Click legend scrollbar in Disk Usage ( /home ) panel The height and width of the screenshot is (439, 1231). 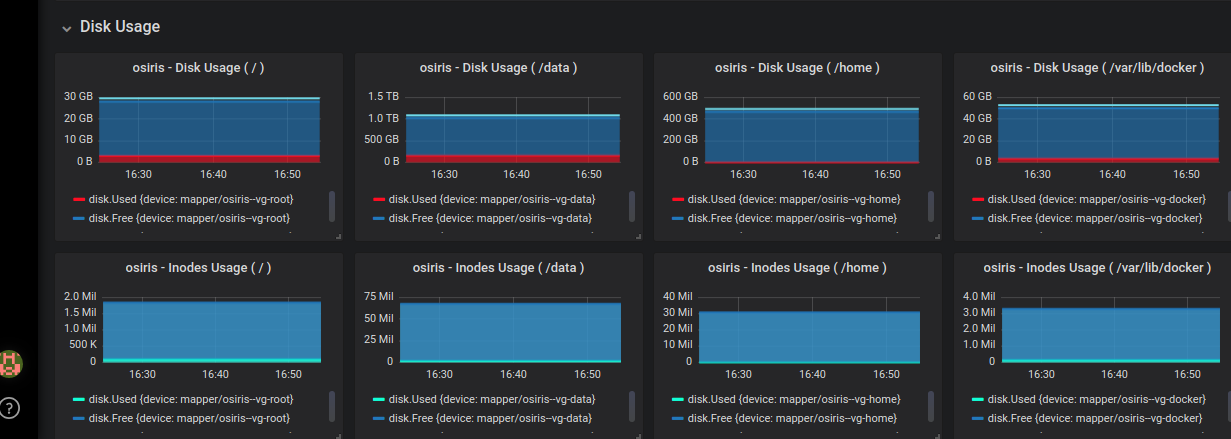(931, 207)
